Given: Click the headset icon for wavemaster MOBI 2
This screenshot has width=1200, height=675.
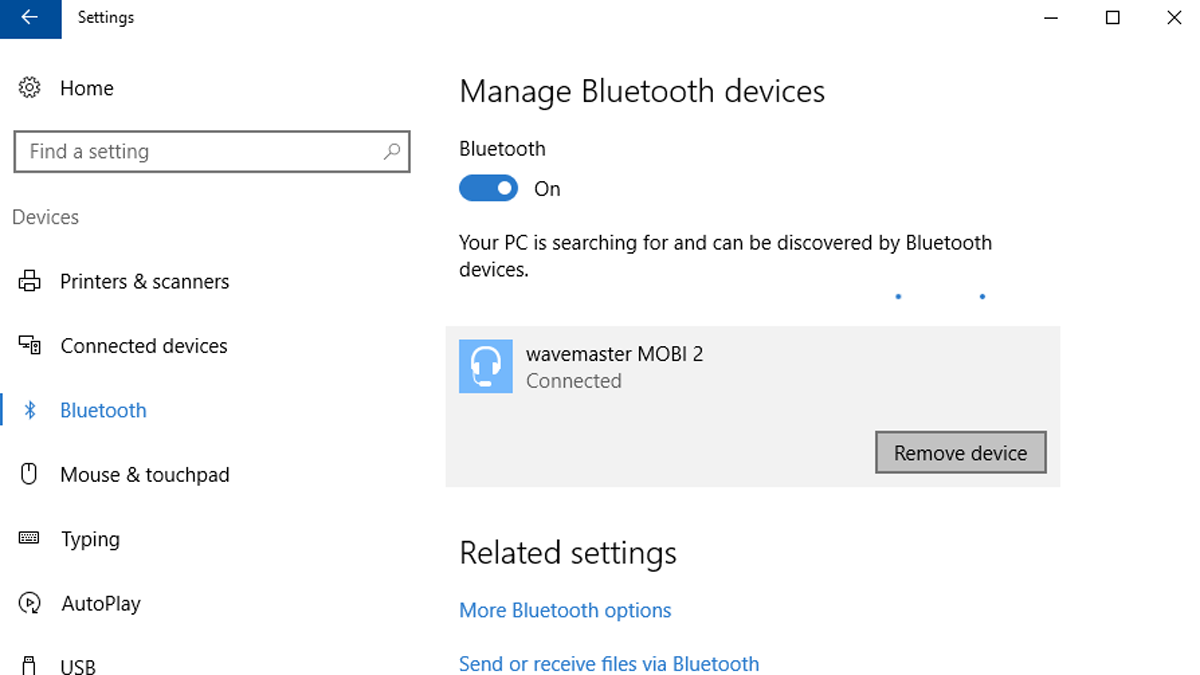Looking at the screenshot, I should point(485,366).
